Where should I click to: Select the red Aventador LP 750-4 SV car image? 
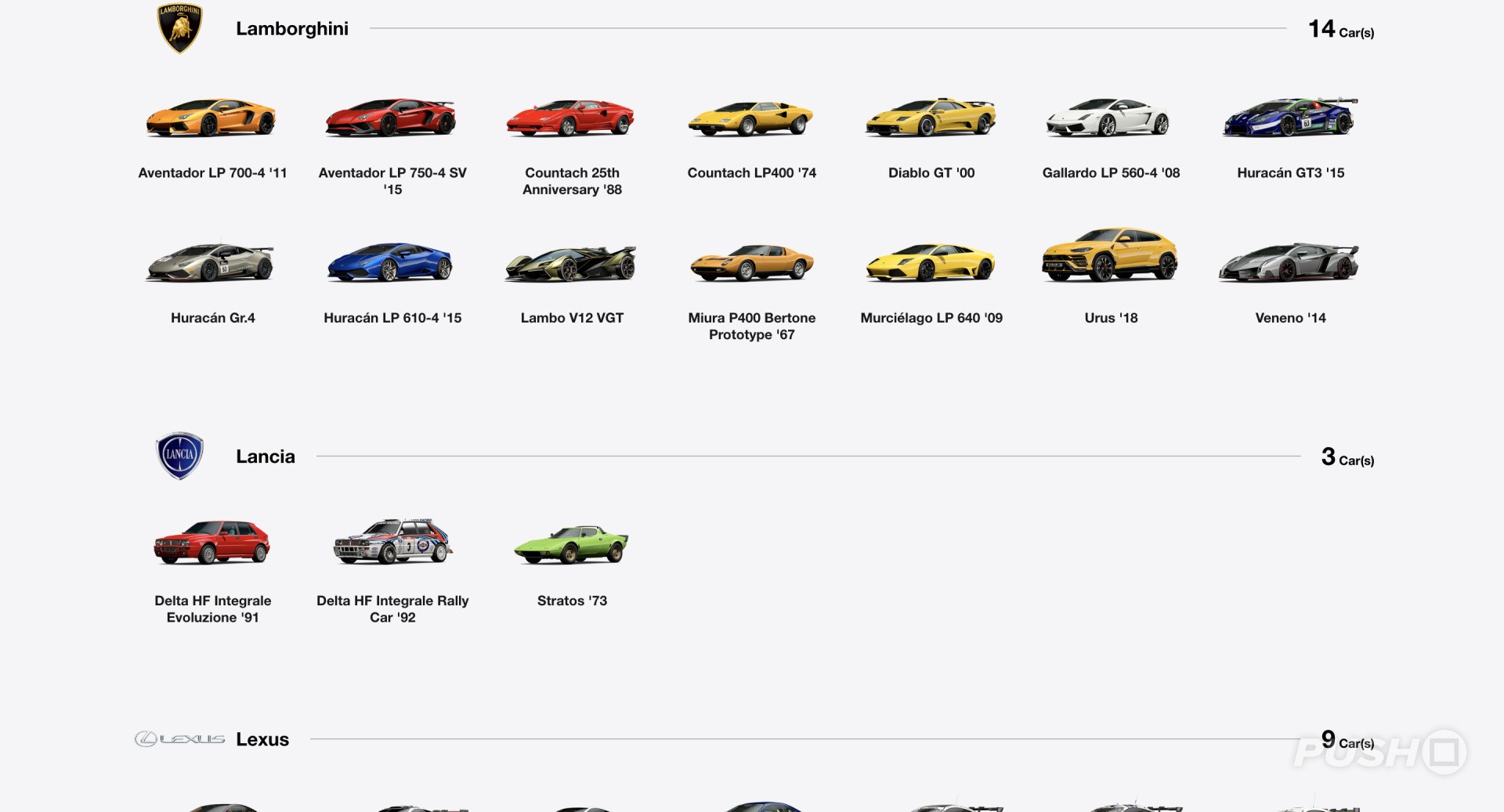[391, 117]
